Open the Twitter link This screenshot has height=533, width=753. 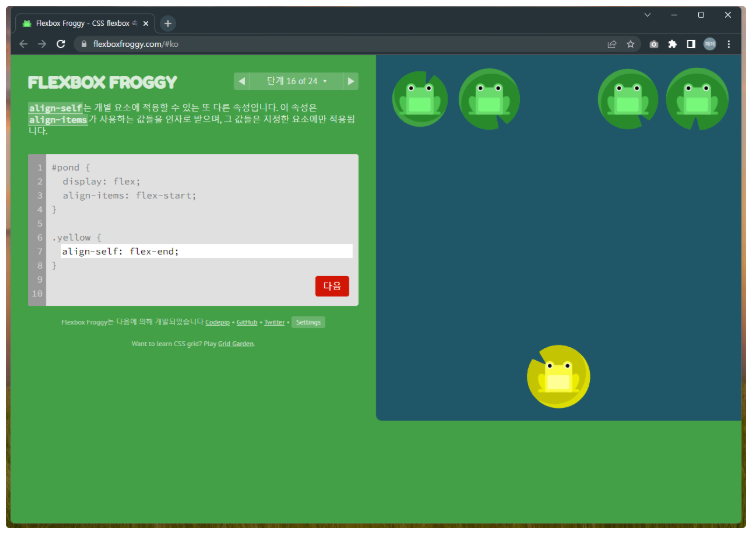(274, 322)
